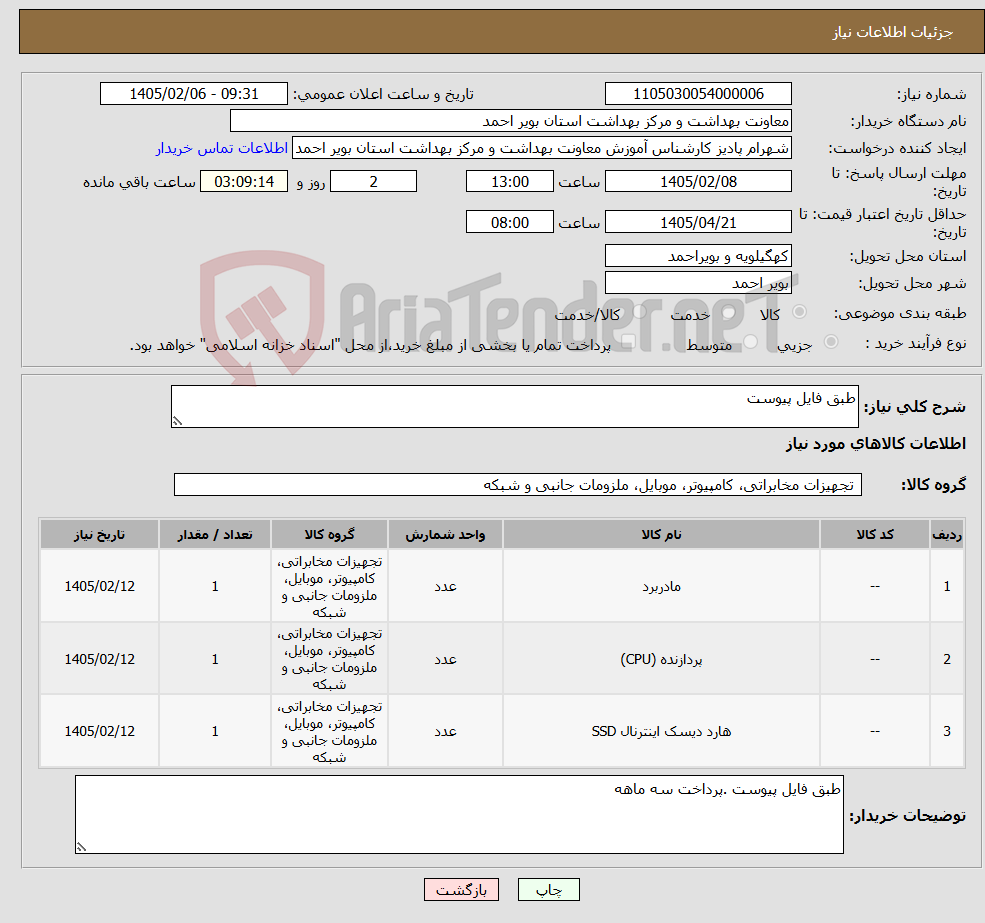
Task: Click the جزئیات اطلاعات نیاز page header
Action: coord(502,32)
